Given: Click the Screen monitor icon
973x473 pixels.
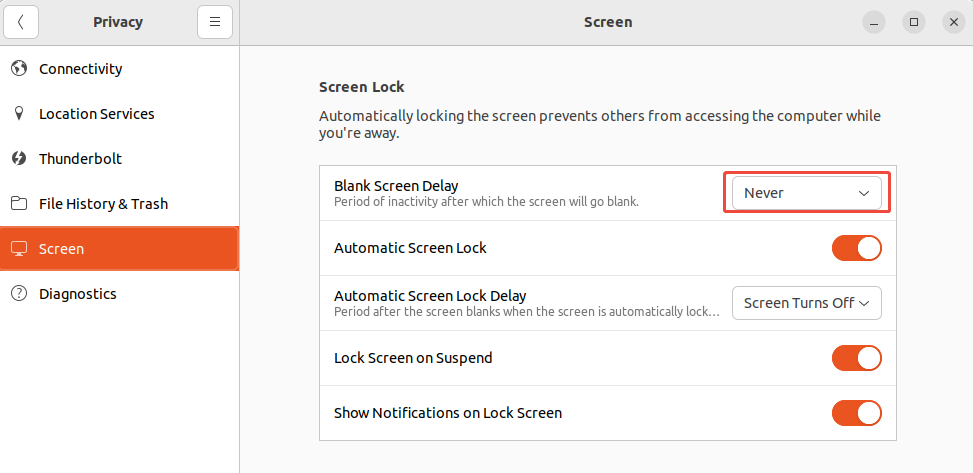Looking at the screenshot, I should point(19,249).
